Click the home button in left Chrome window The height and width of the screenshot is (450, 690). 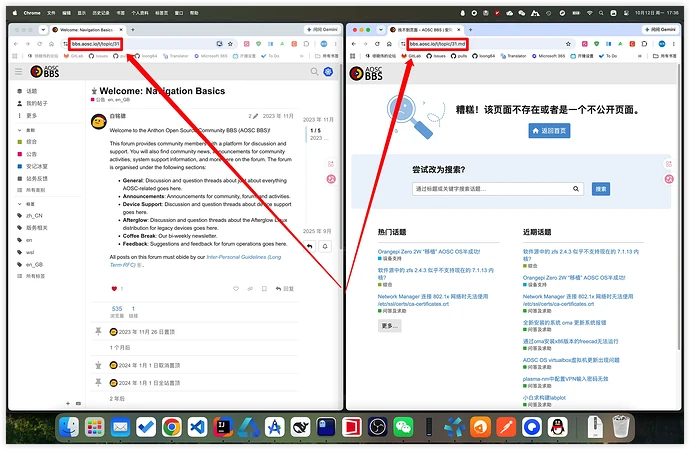click(x=51, y=44)
